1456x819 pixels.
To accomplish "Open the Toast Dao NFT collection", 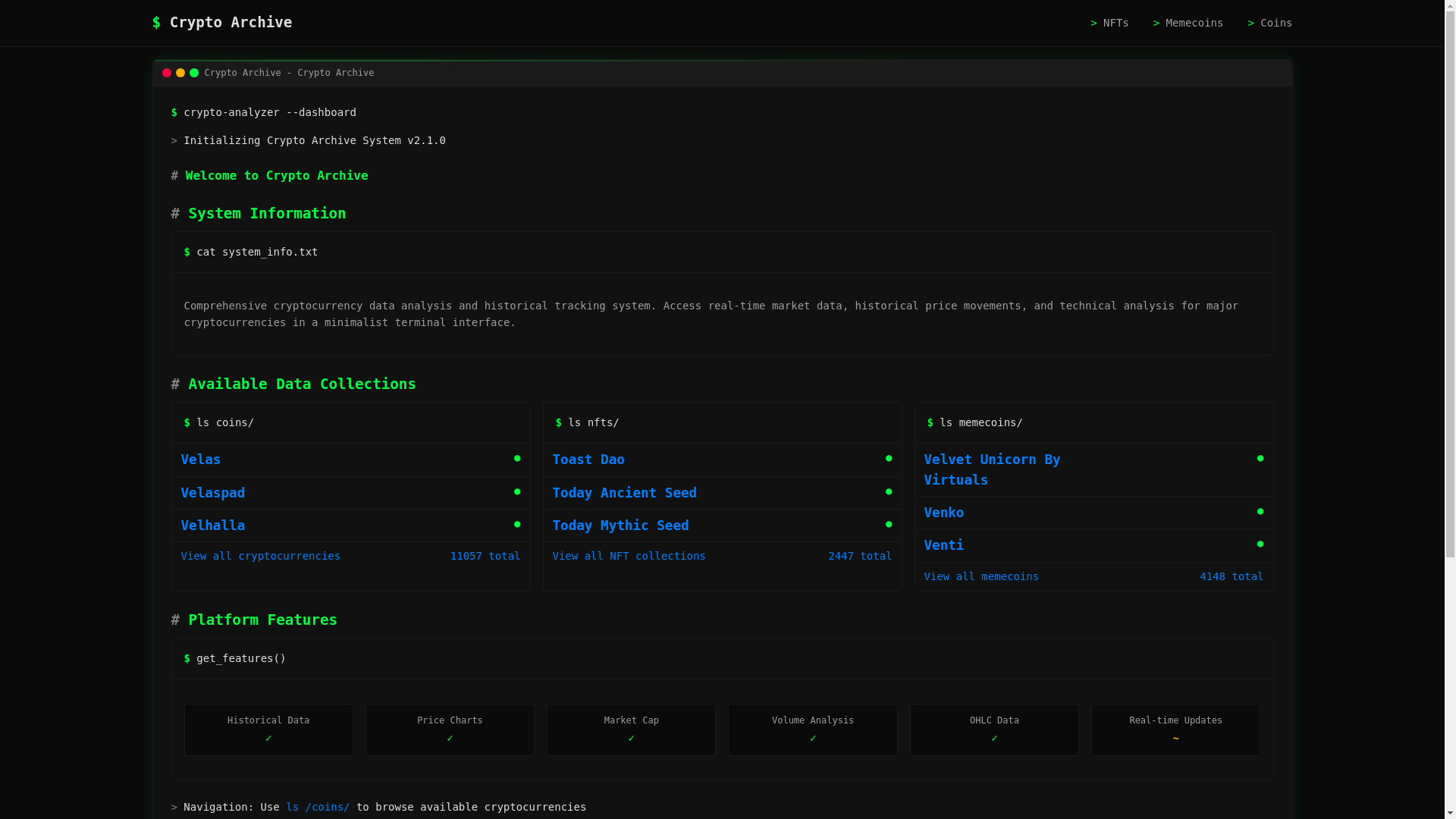I will click(x=588, y=460).
